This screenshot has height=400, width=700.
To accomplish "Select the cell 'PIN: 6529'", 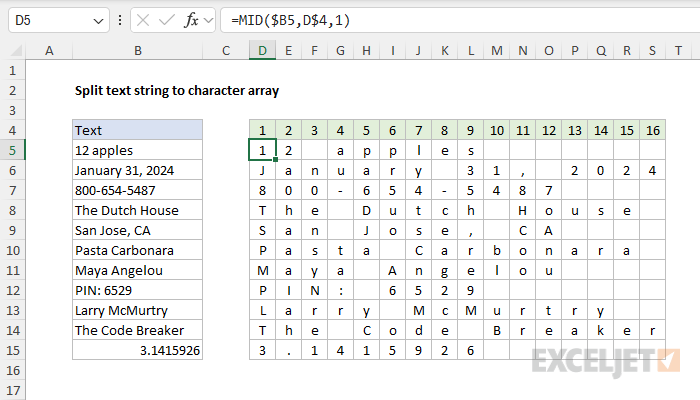I will click(x=138, y=290).
